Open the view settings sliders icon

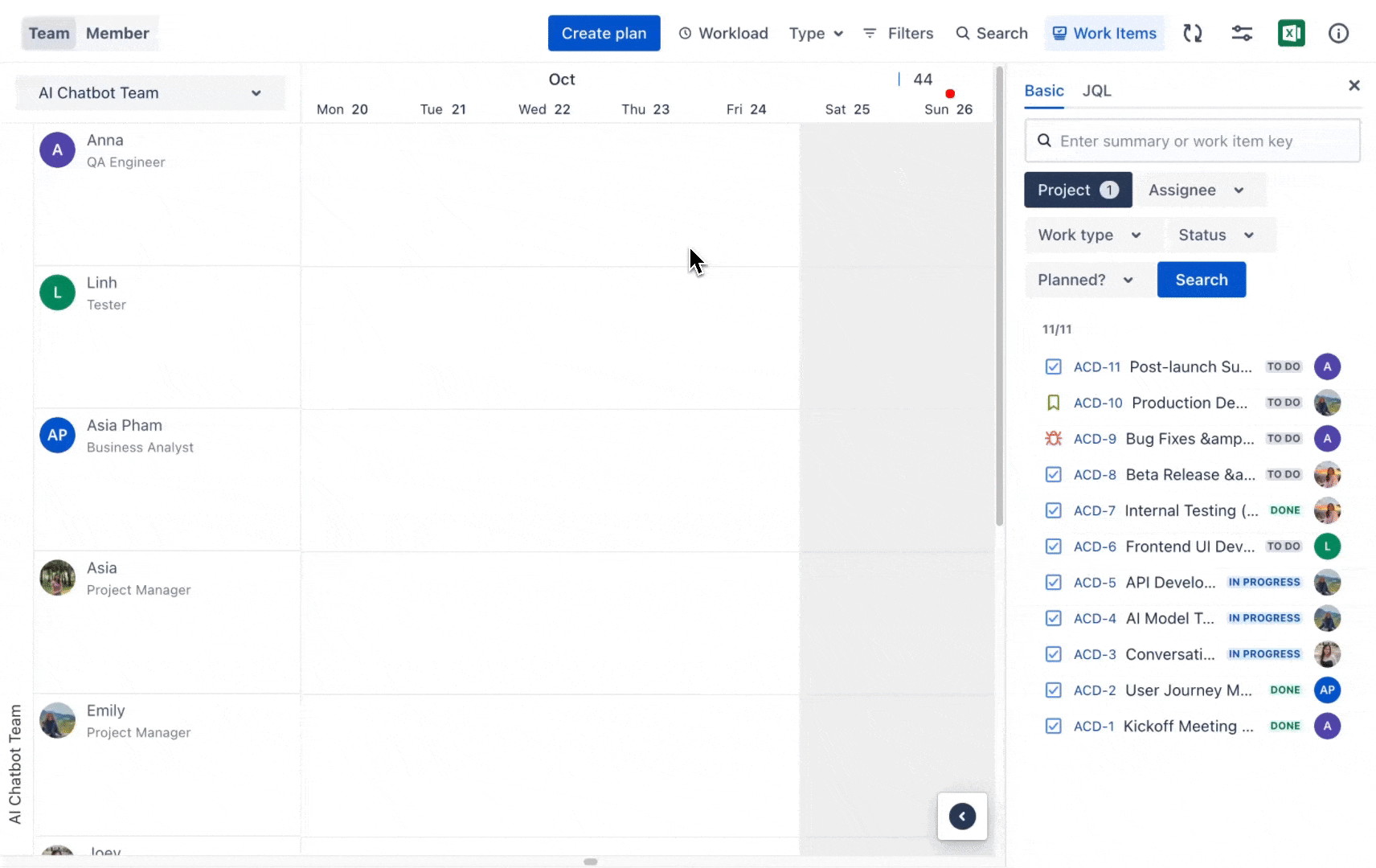click(1242, 32)
